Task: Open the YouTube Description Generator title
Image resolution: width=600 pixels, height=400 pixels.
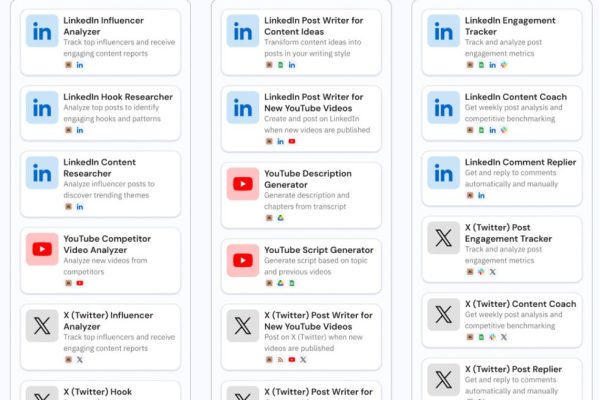Action: [x=308, y=179]
